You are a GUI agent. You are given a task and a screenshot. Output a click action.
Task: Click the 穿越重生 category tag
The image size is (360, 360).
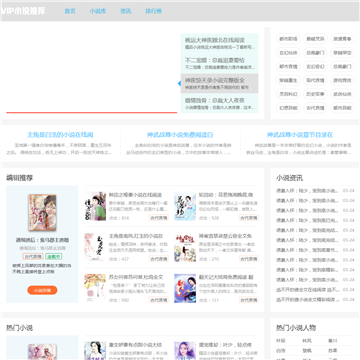coord(288,80)
